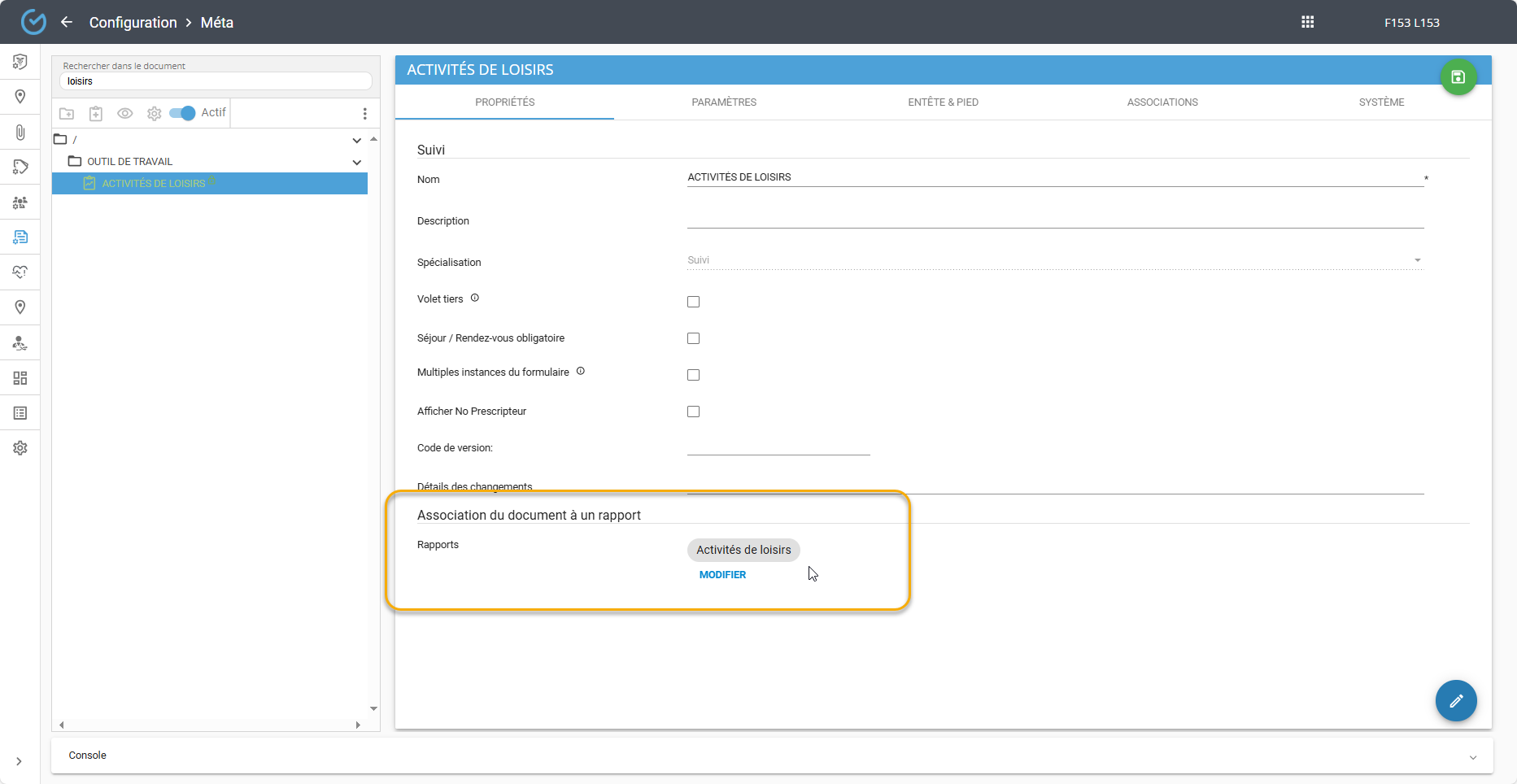
Task: Click the MODIFIER link under Rapports
Action: click(x=722, y=575)
